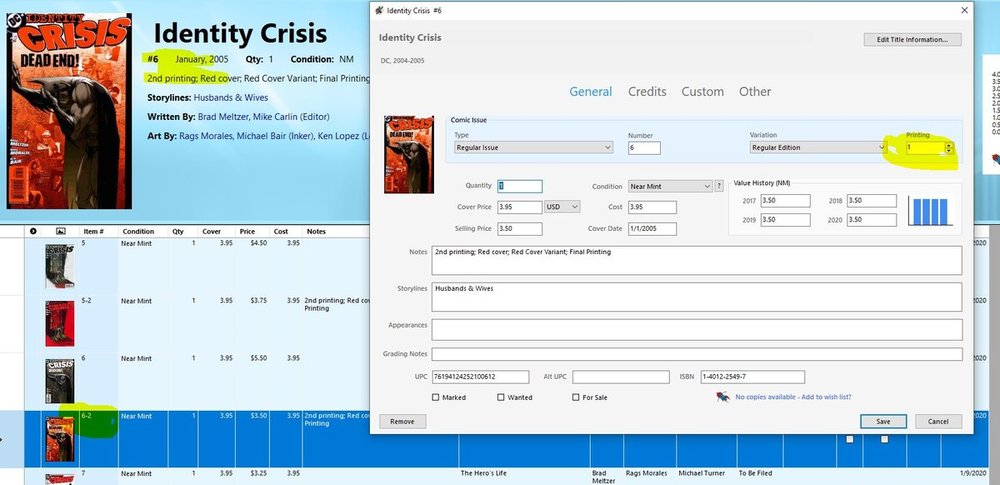The height and width of the screenshot is (485, 1000).
Task: Click the round arrow column header icon
Action: [x=33, y=231]
